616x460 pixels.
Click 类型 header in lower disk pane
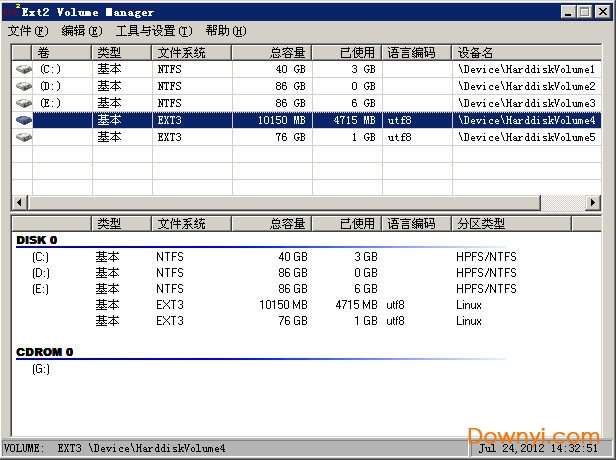pyautogui.click(x=121, y=224)
